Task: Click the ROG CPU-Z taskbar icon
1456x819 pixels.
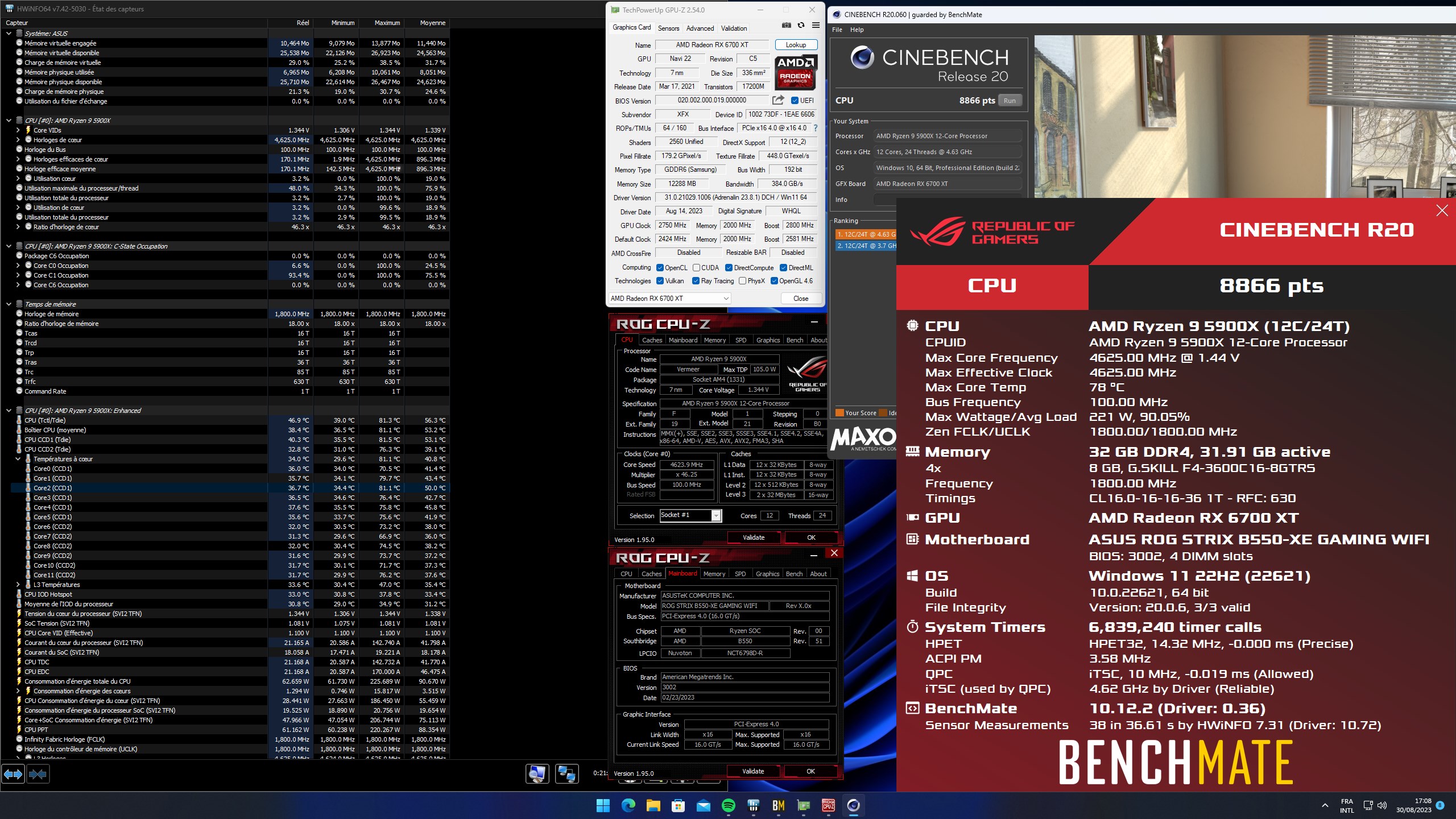Action: point(828,805)
